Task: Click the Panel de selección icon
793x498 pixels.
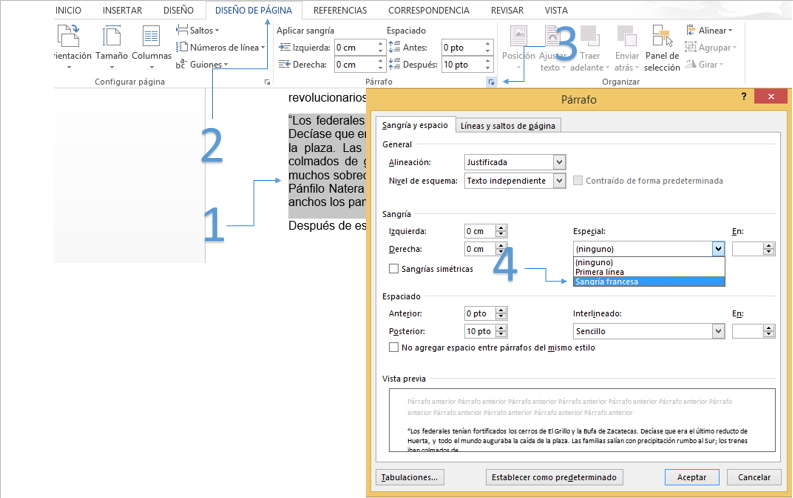Action: pos(662,39)
